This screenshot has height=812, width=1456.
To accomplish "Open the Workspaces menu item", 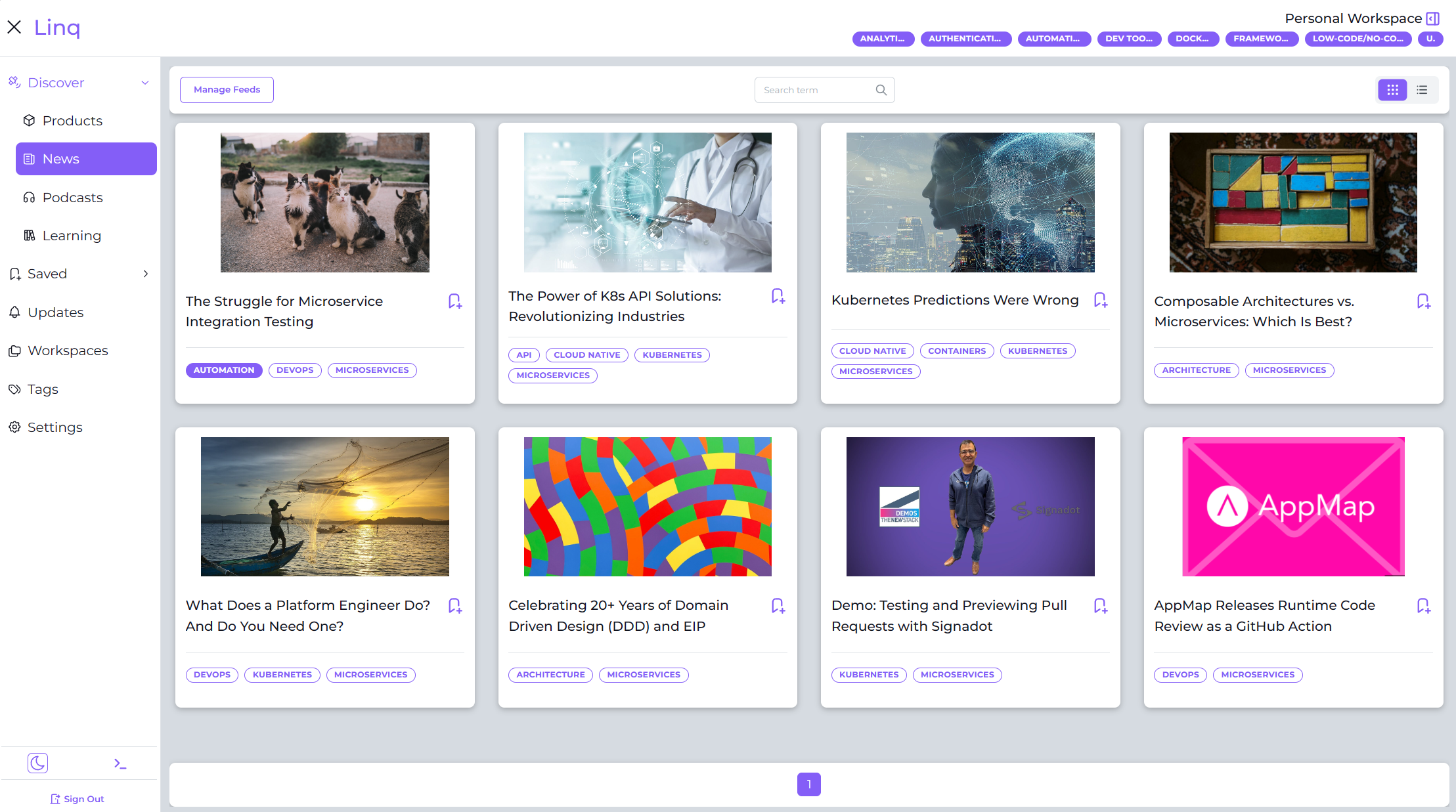I will pyautogui.click(x=68, y=350).
